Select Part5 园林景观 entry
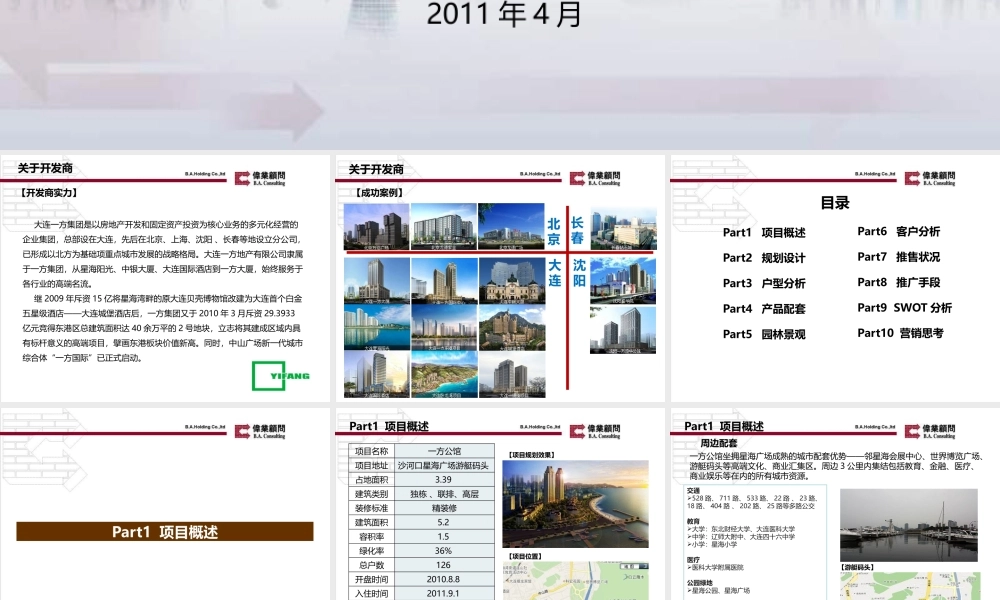The image size is (1000, 600). click(x=764, y=334)
